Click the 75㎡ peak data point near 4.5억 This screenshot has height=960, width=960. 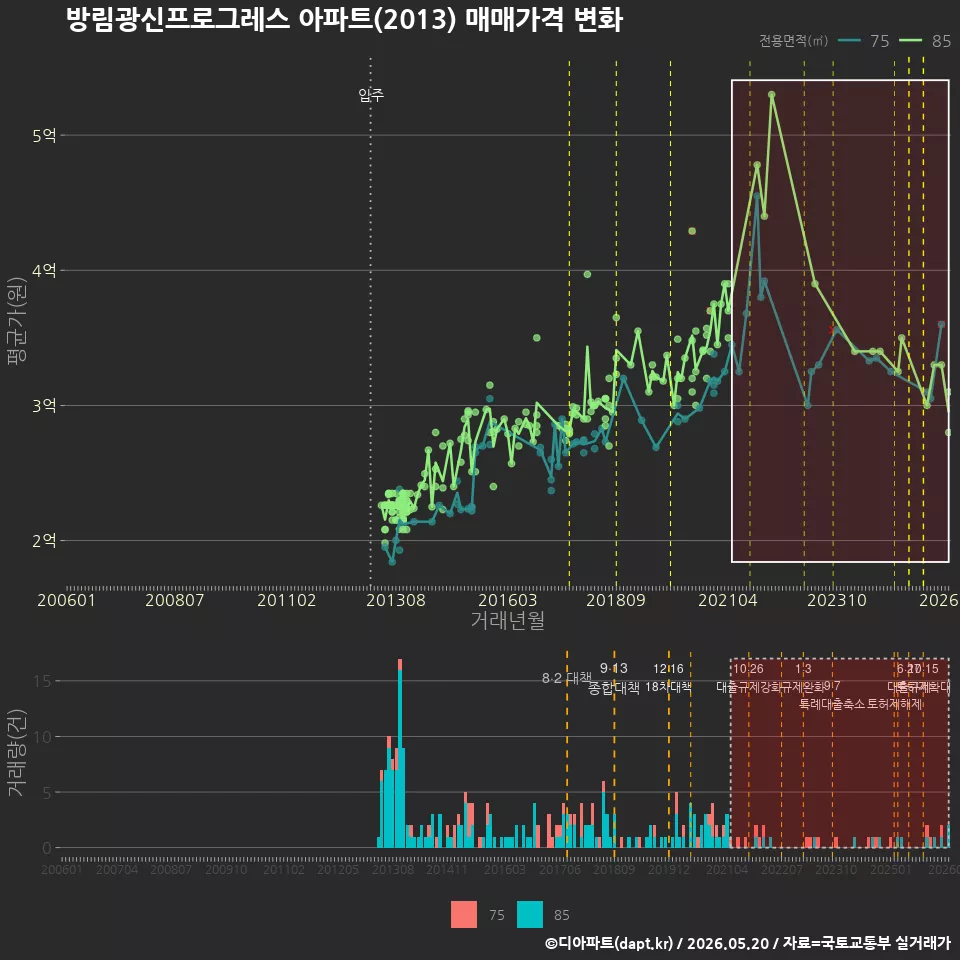(x=757, y=196)
